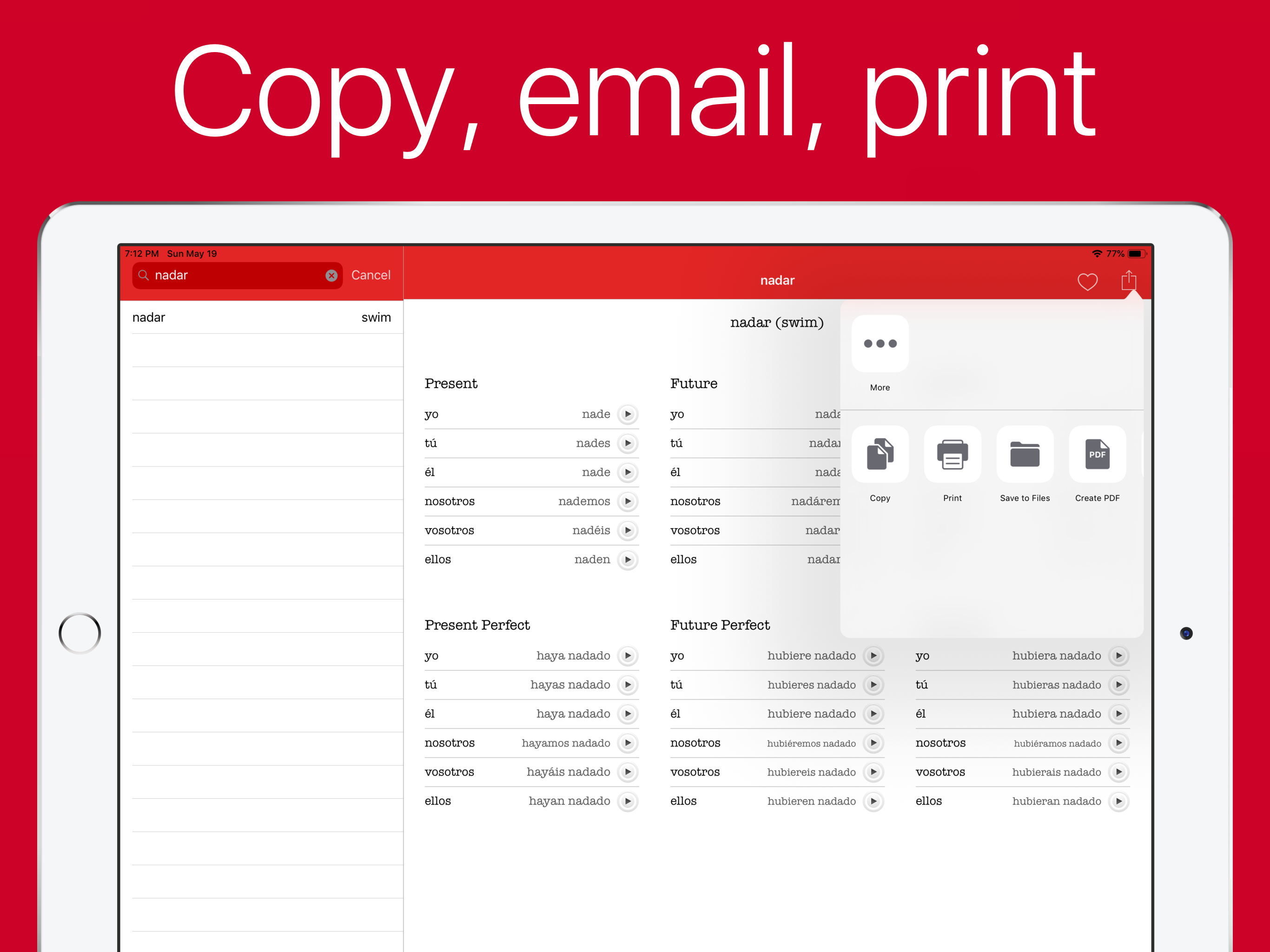1270x952 pixels.
Task: Play audio for yo hubiera nadado
Action: 1118,656
